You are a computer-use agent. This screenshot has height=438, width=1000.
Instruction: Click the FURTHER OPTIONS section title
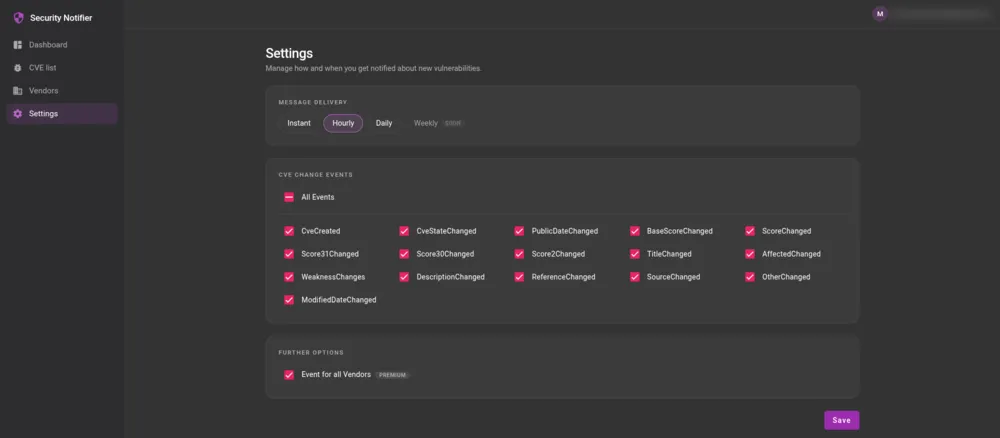pyautogui.click(x=311, y=352)
